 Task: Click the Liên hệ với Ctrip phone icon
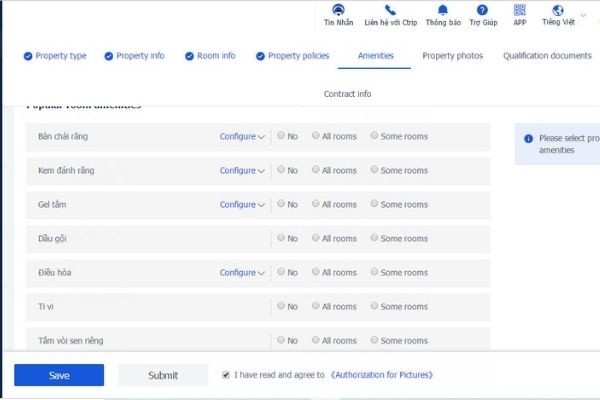point(390,10)
